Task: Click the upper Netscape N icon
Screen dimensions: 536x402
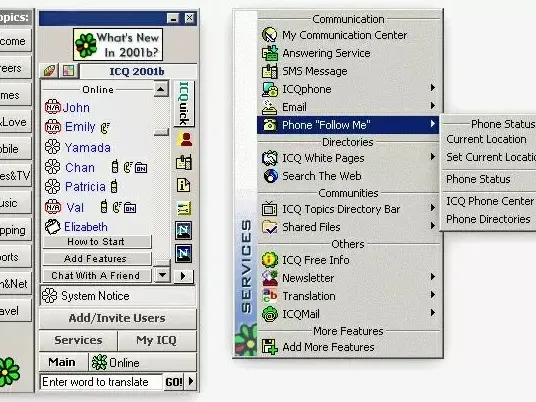Action: (184, 230)
